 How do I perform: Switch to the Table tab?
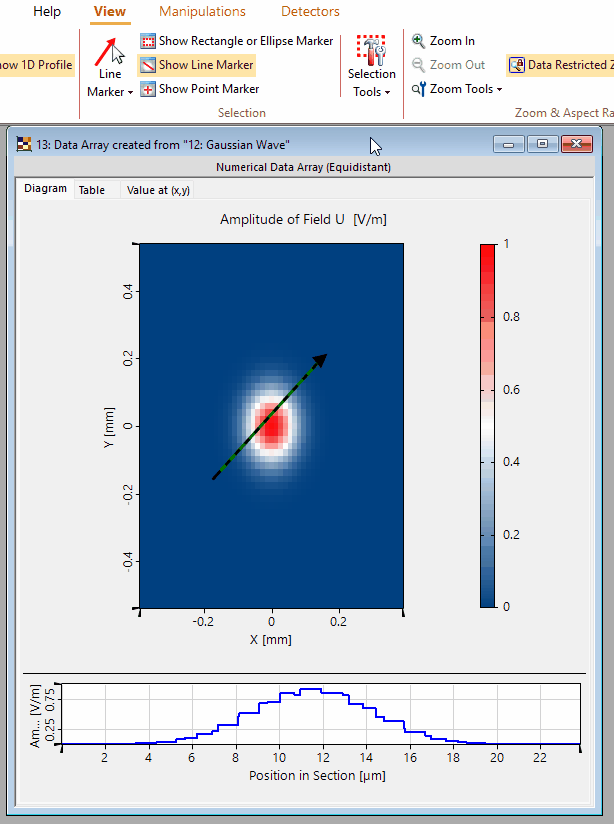point(92,190)
